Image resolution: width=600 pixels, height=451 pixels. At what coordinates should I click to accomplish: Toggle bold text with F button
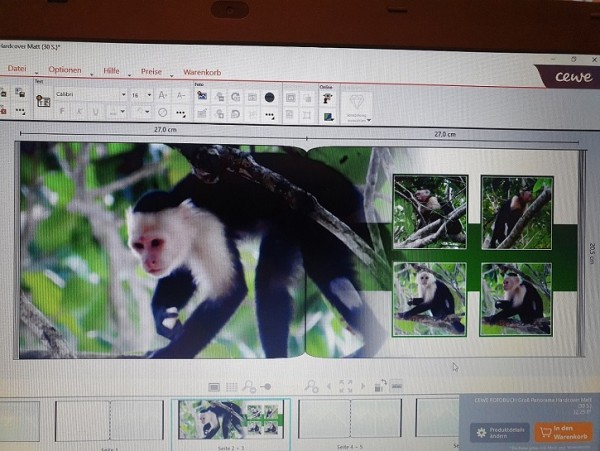pyautogui.click(x=62, y=111)
